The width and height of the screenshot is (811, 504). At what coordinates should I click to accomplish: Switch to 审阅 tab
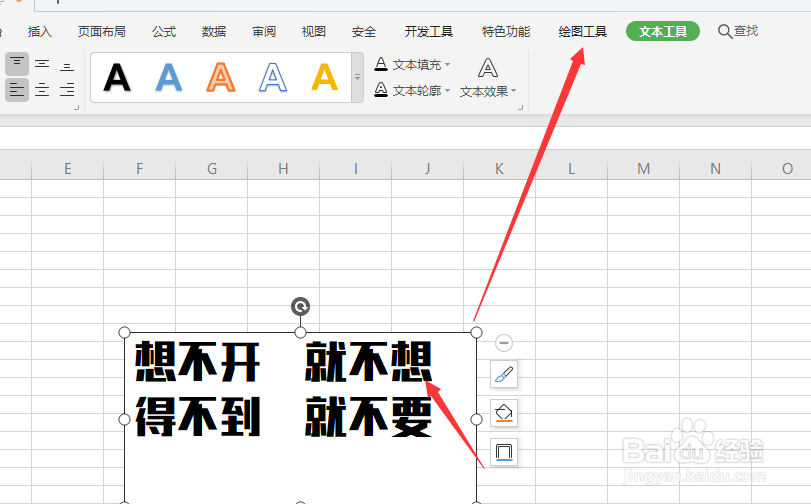point(264,32)
